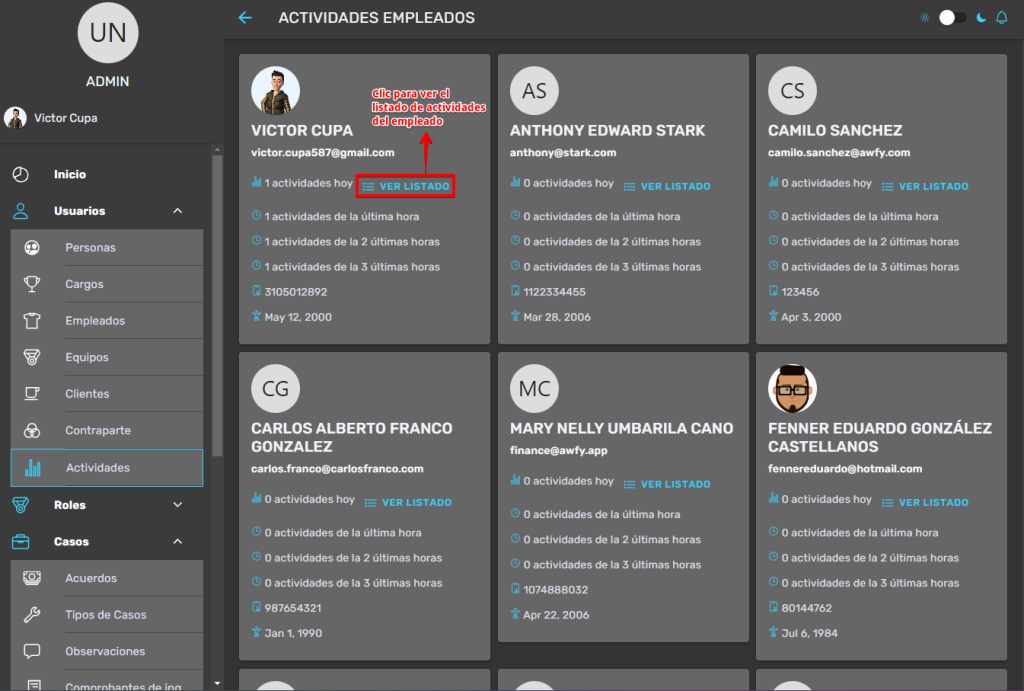This screenshot has width=1024, height=691.
Task: Click the sun icon for light theme
Action: pos(925,18)
